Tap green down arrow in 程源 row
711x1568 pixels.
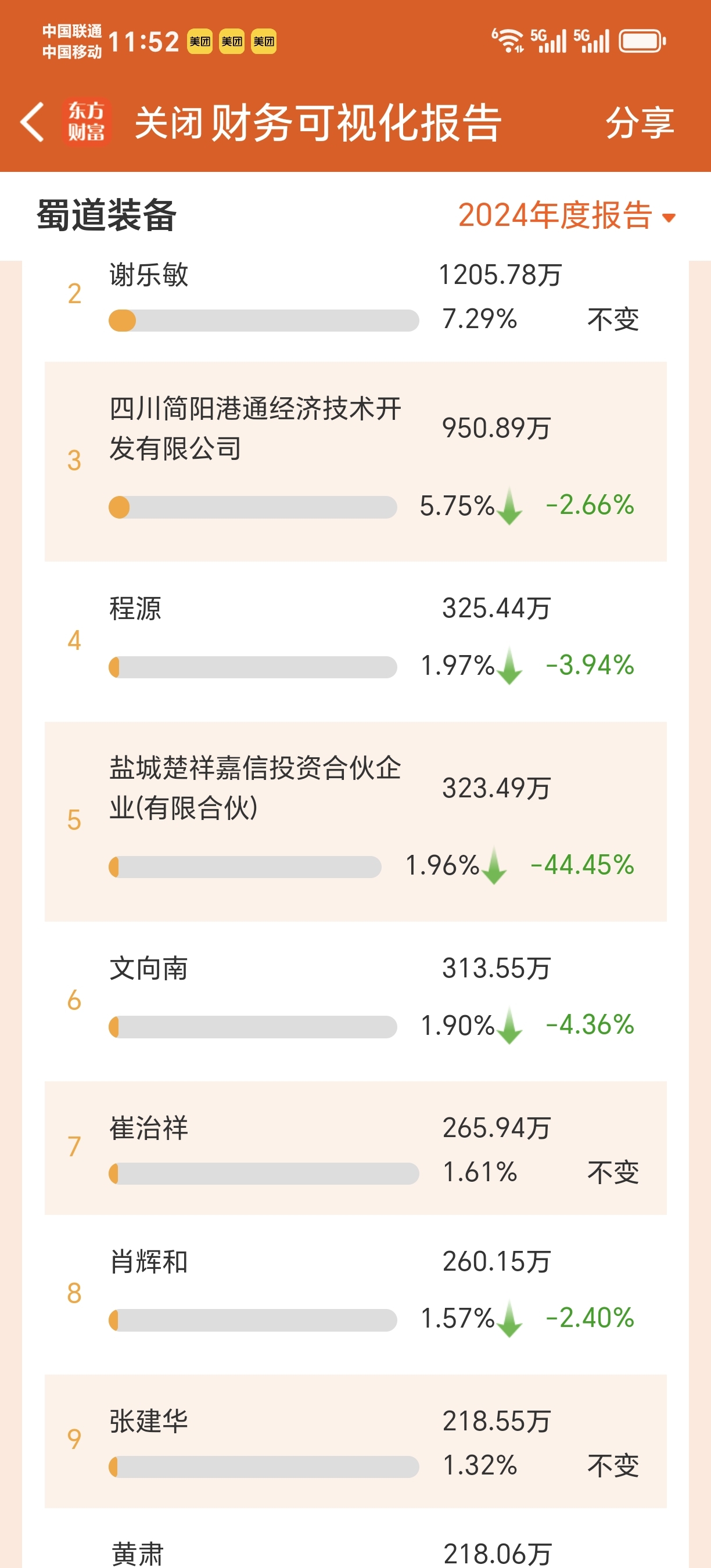(x=509, y=666)
